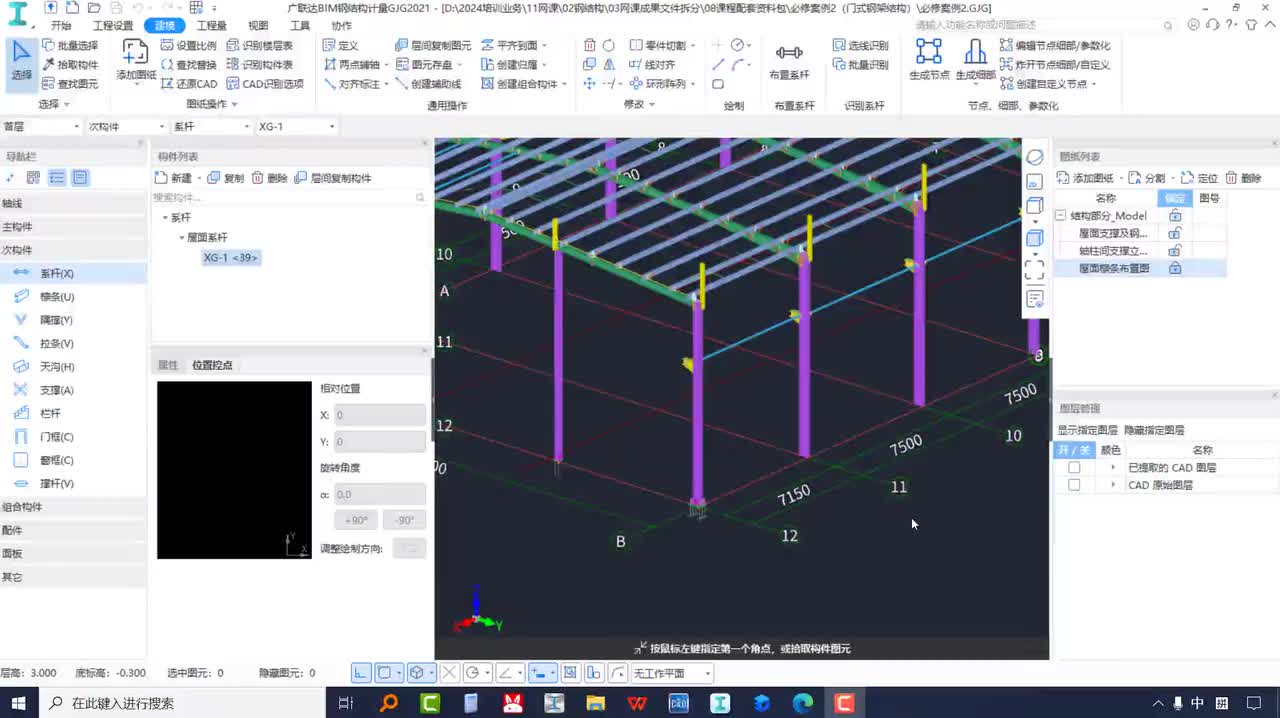Open the XG-1 component dropdown
Screen dimensions: 1280x718
point(297,127)
